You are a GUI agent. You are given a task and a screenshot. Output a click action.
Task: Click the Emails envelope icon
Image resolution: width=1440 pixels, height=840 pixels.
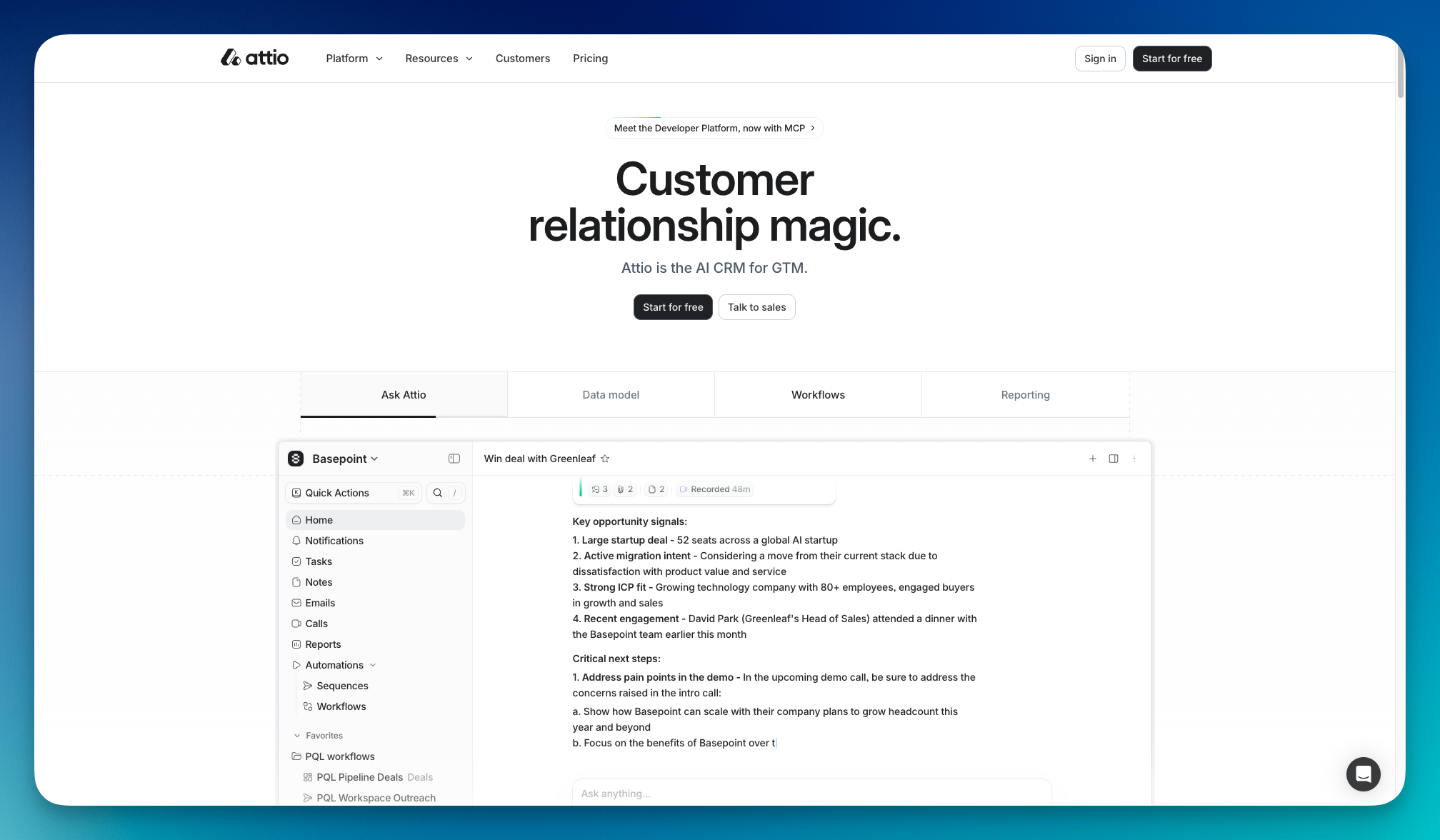tap(296, 603)
